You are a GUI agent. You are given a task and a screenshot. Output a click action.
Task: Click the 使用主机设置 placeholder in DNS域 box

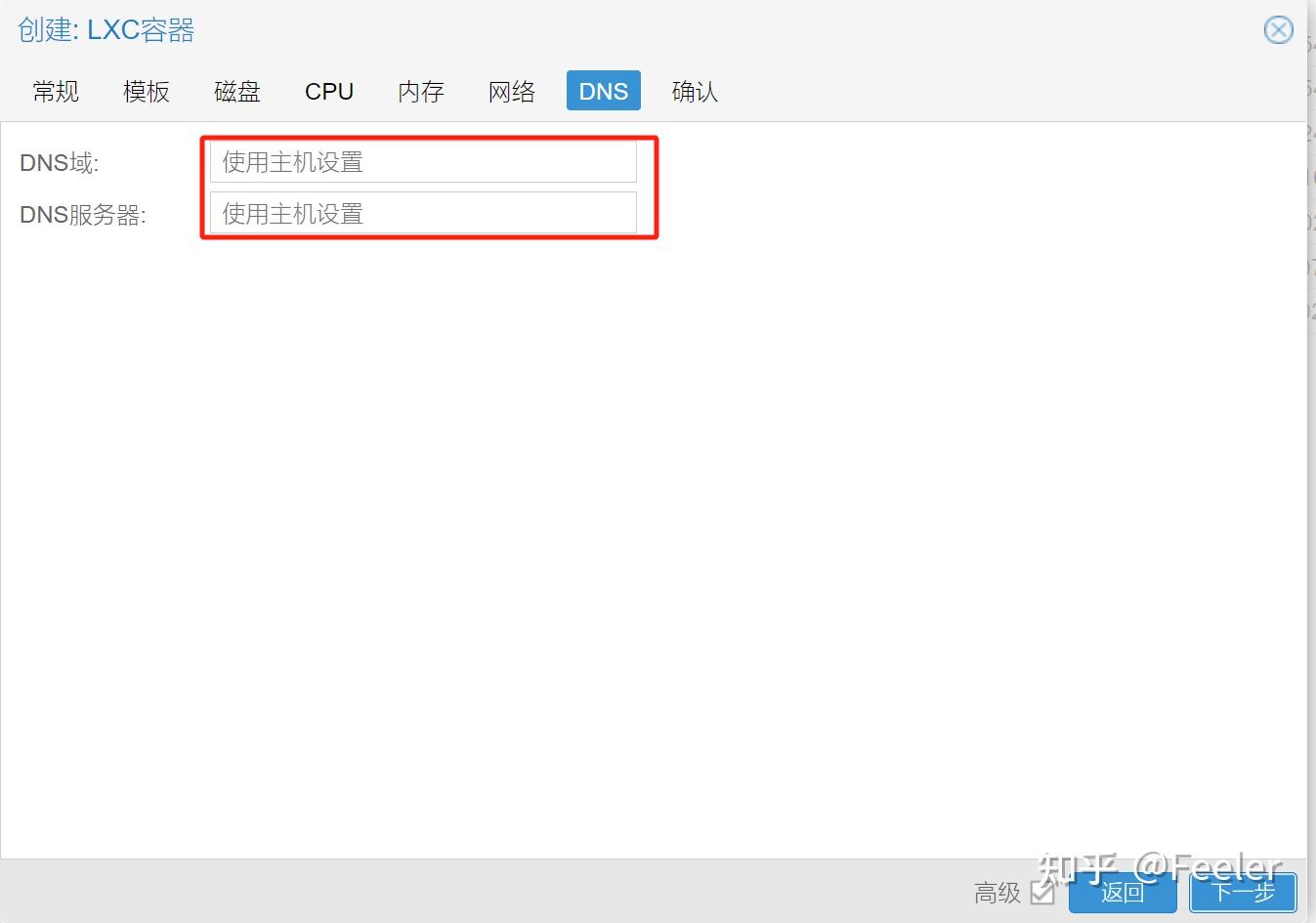point(293,161)
